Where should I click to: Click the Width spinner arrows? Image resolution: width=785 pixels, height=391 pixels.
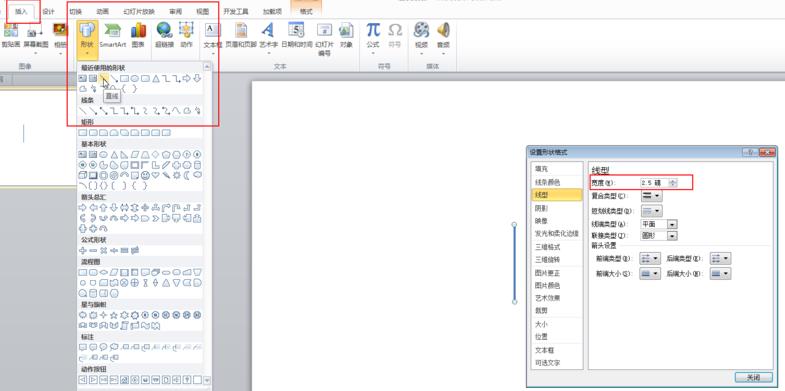[x=672, y=183]
